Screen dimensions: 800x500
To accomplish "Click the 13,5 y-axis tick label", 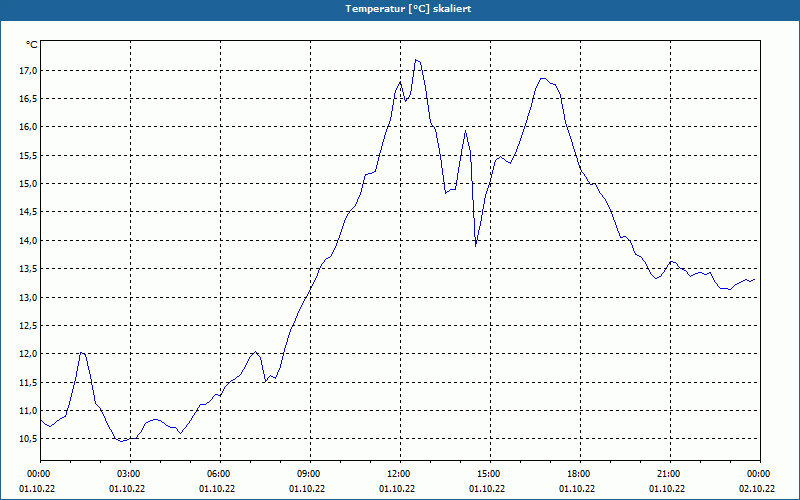I will point(29,269).
